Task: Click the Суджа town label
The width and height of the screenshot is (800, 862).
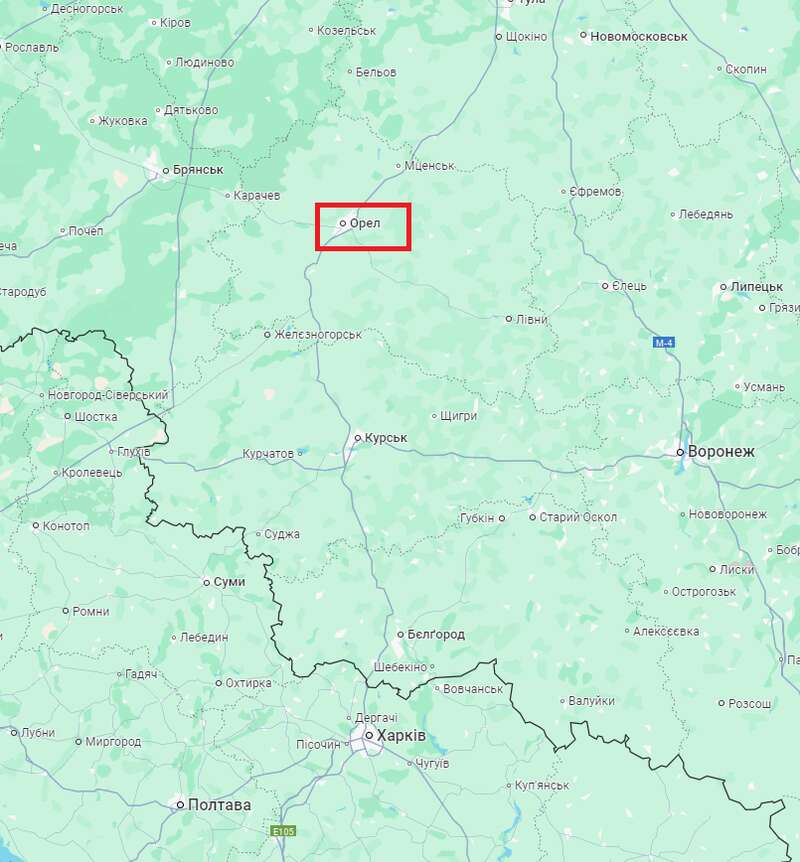Action: tap(282, 534)
